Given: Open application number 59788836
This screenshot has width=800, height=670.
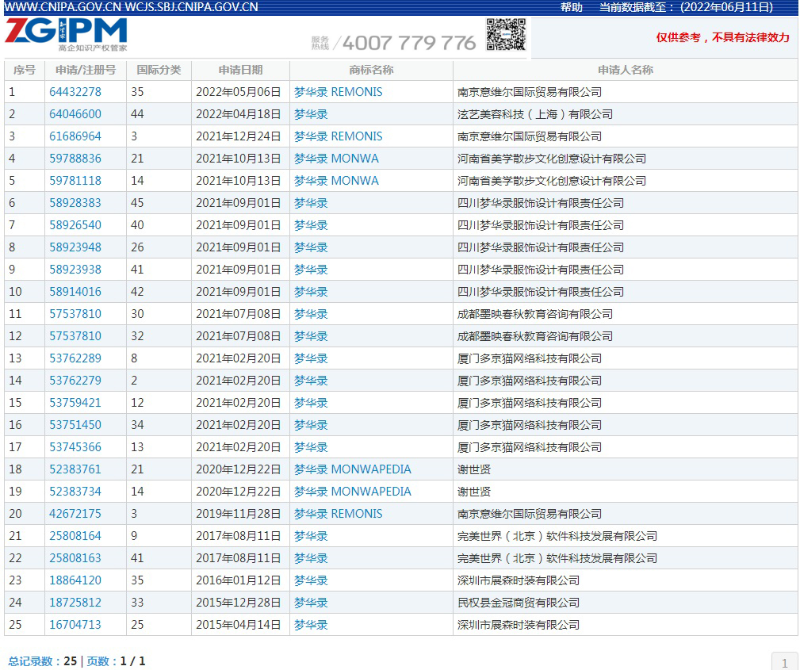Looking at the screenshot, I should 75,159.
